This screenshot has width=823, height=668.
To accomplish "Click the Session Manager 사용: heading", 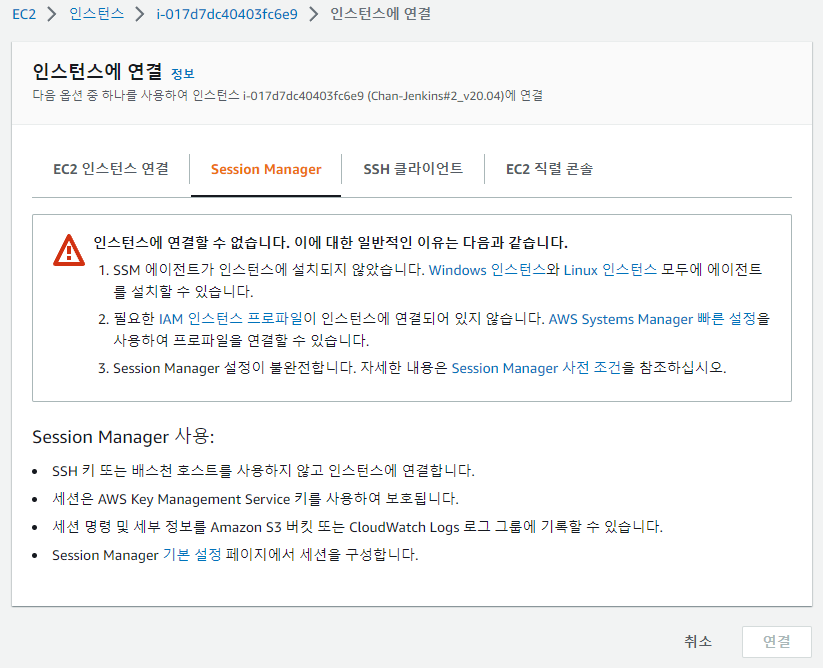I will pos(123,437).
